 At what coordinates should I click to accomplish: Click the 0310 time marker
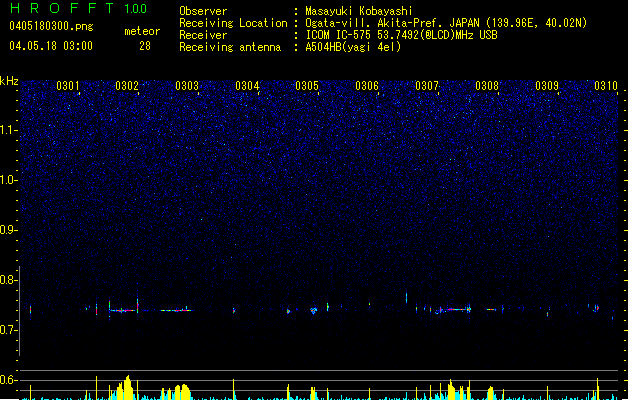pos(606,86)
